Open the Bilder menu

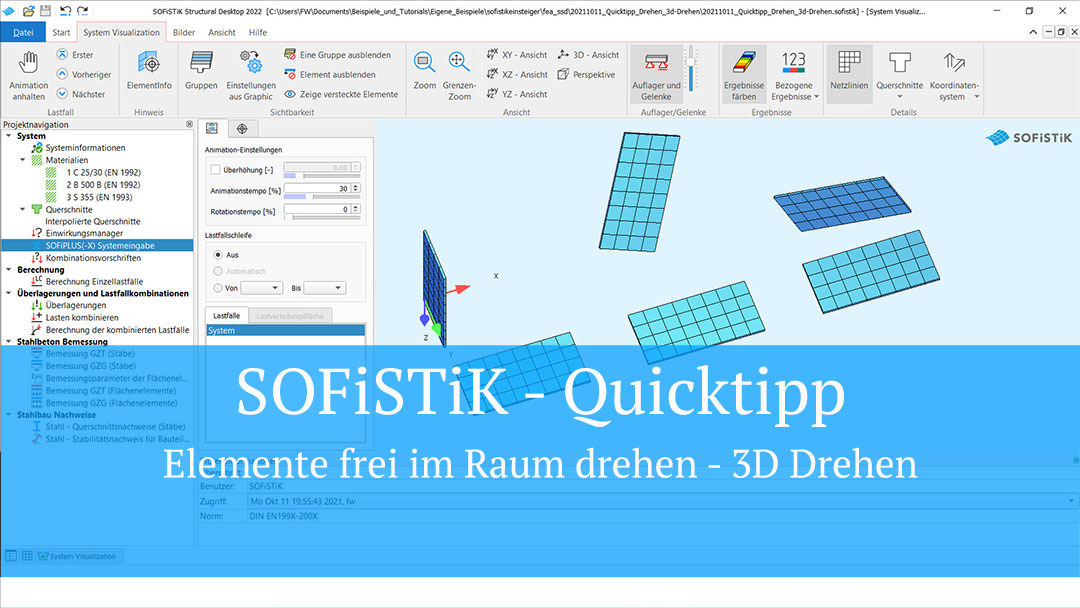point(183,31)
